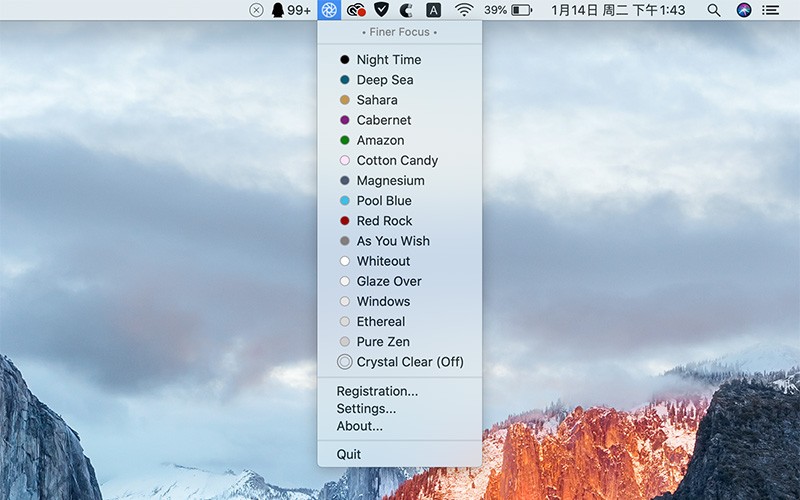Open Spotlight search magnifier
This screenshot has height=500, width=800.
click(x=714, y=10)
